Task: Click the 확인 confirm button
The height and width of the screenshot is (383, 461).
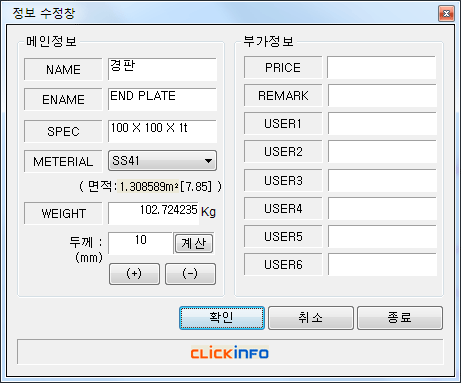Action: coord(222,318)
